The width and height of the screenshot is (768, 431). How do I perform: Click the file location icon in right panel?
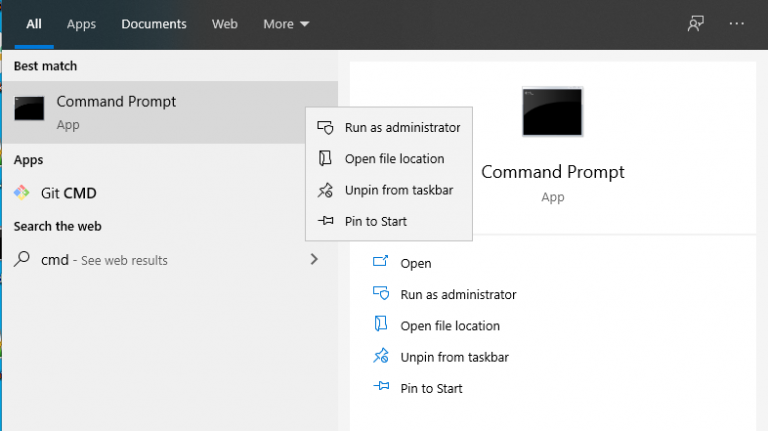[380, 325]
